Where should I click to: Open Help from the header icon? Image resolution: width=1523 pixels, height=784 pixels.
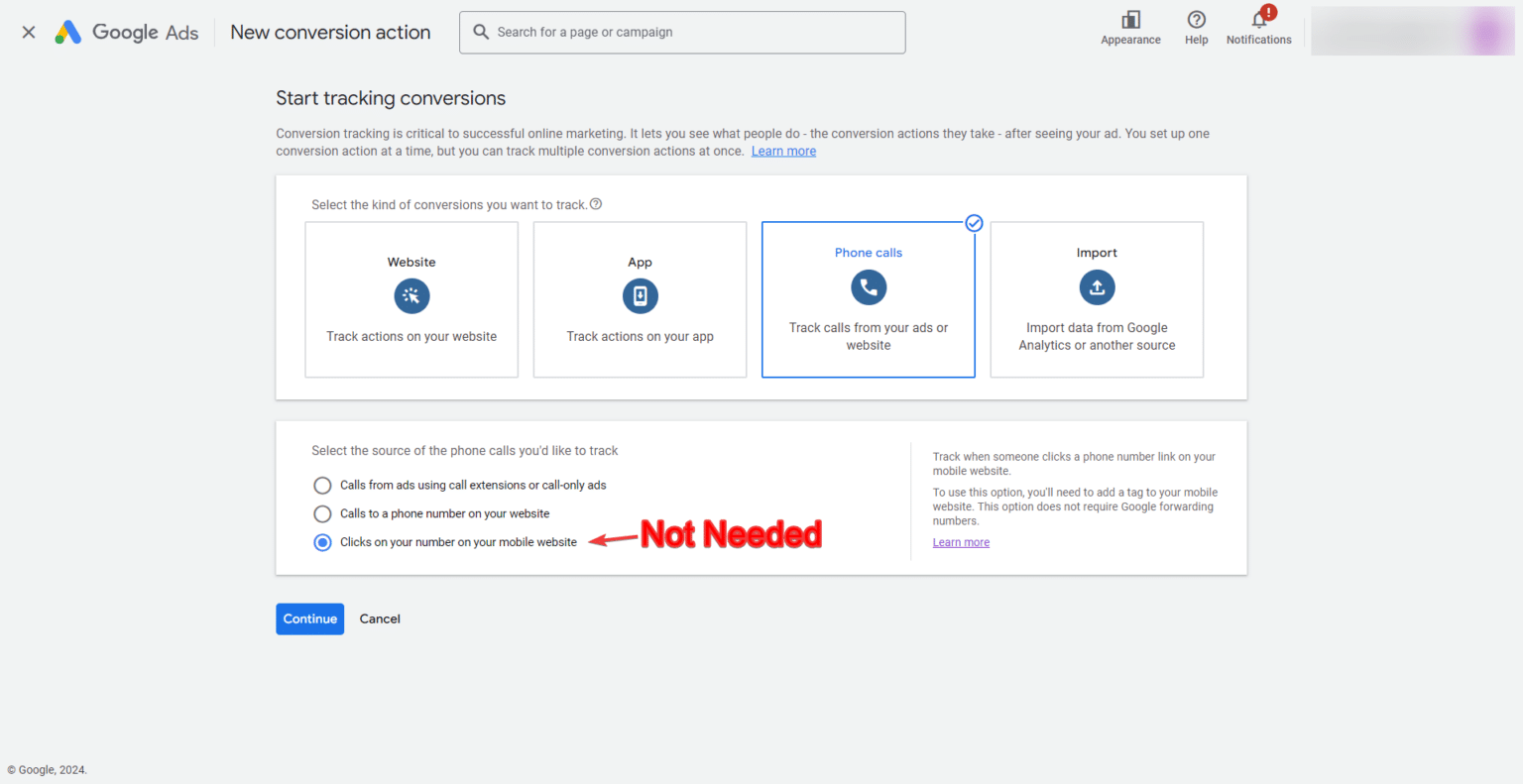[x=1196, y=20]
